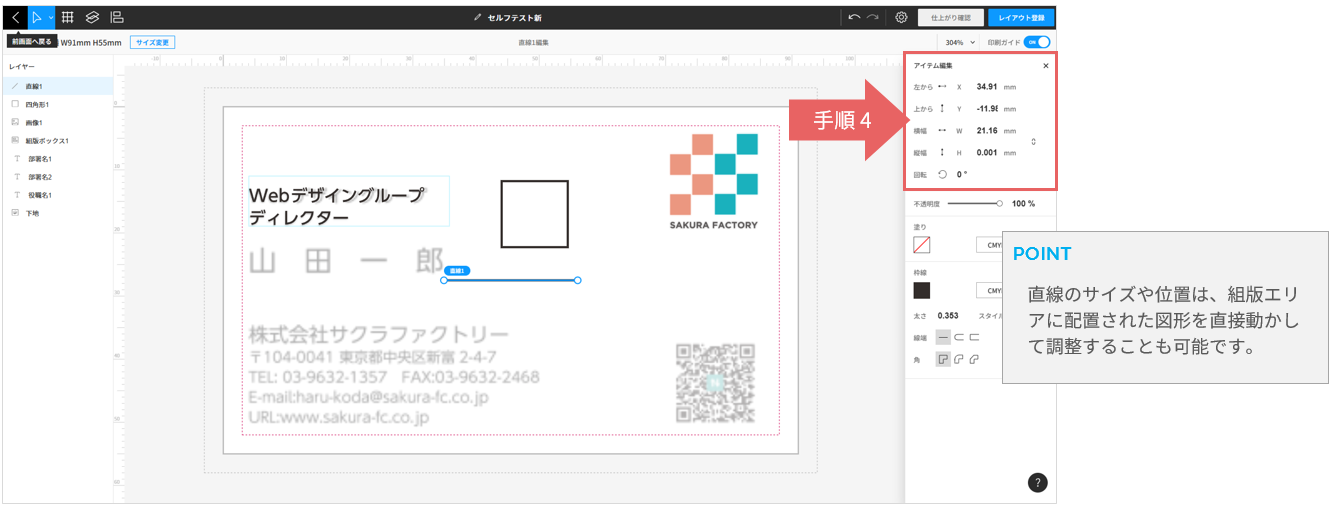Close the アイテム編集 panel
The width and height of the screenshot is (1335, 508).
[1046, 66]
